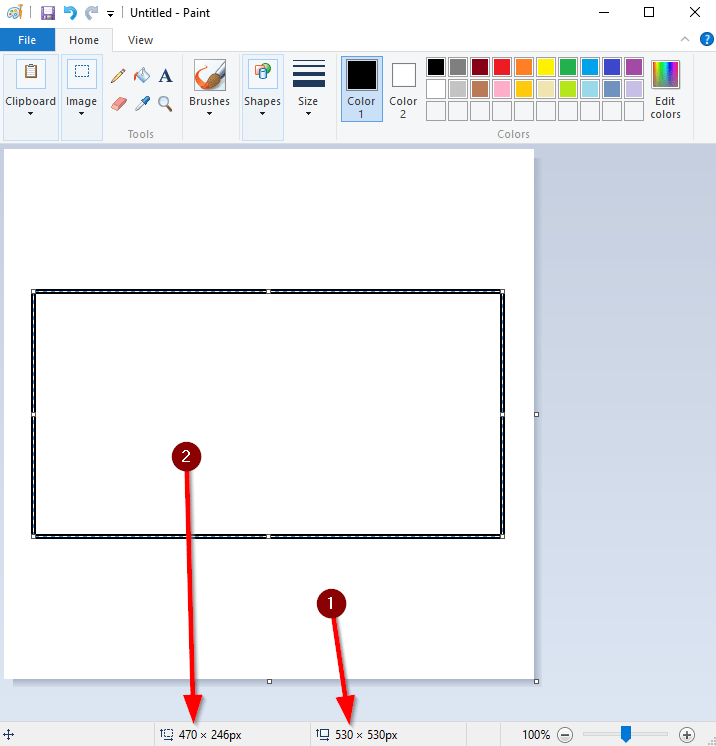Pick the dark red color swatch
Viewport: 716px width, 746px height.
click(x=480, y=67)
